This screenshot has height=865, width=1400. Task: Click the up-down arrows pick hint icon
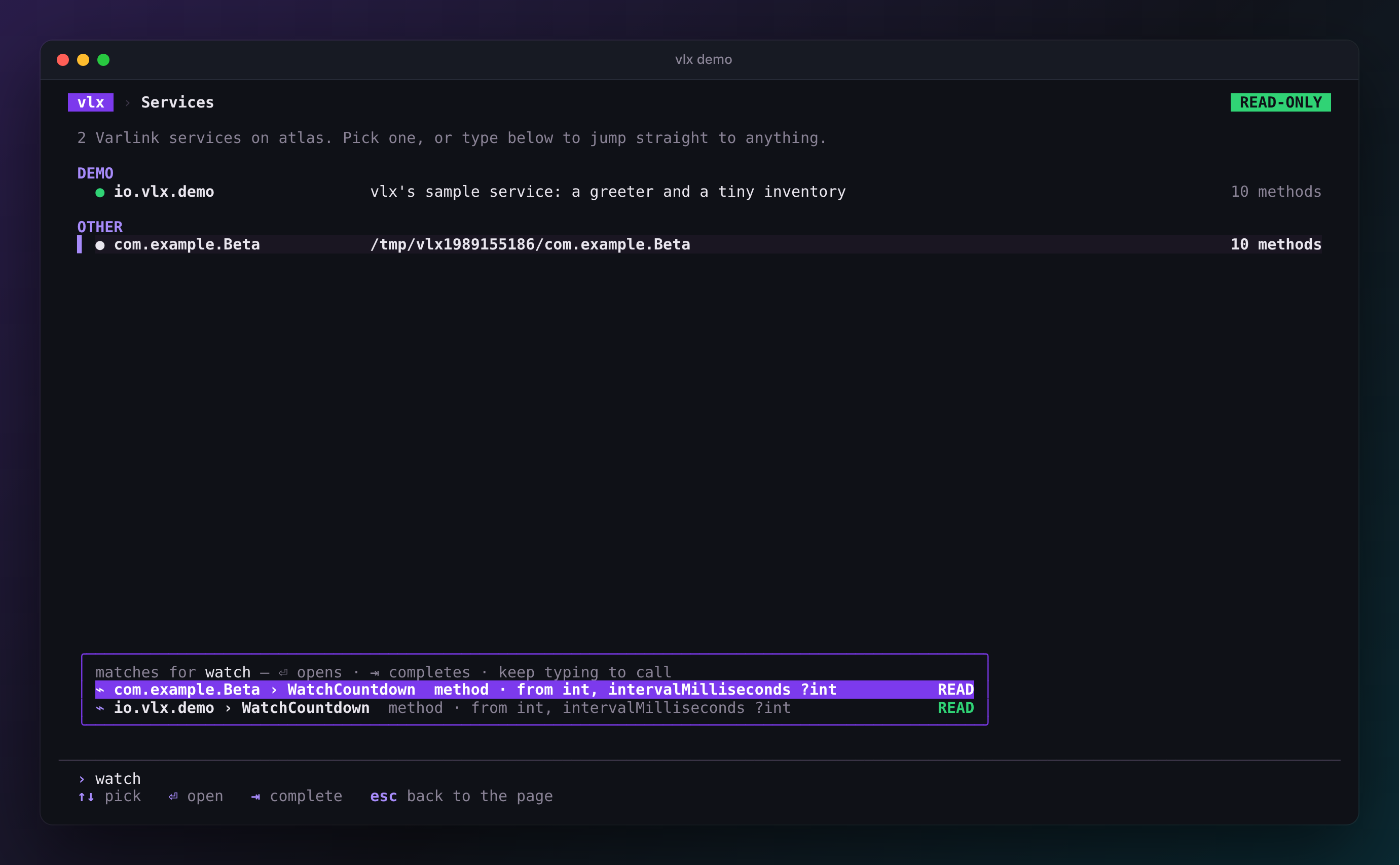(86, 797)
